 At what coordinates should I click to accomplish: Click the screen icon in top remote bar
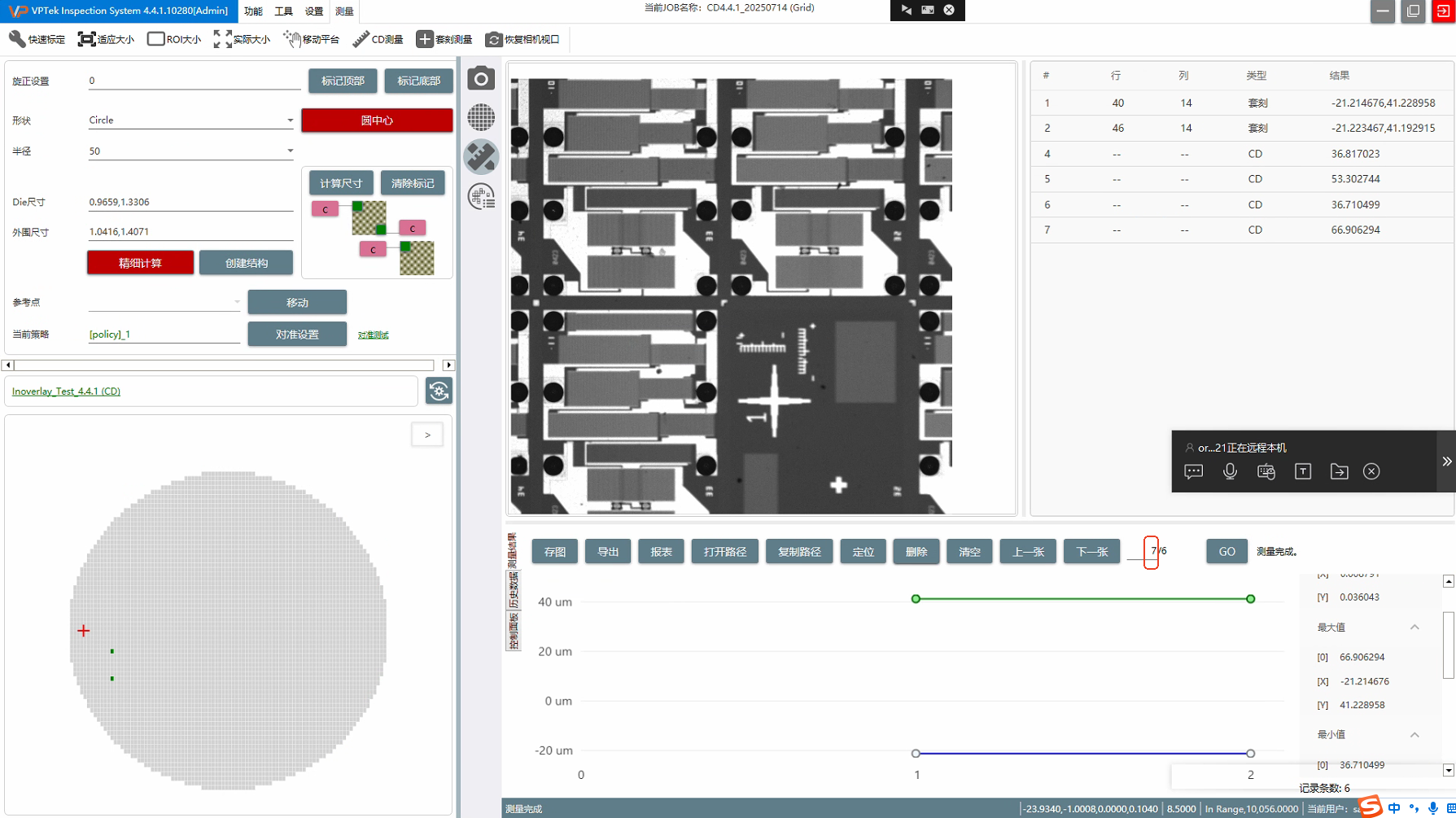(928, 10)
